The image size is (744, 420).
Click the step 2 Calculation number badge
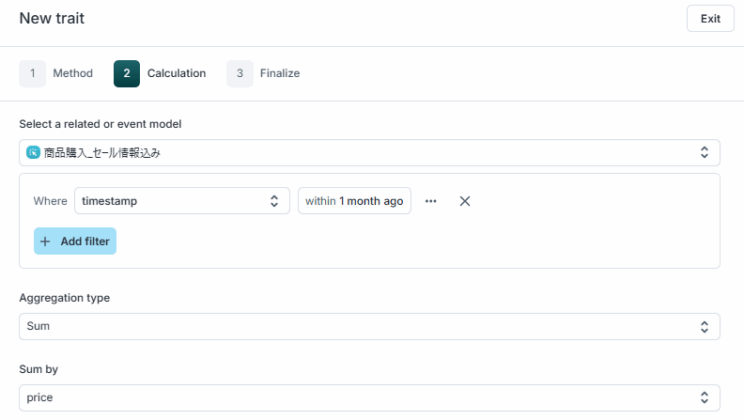[x=127, y=74]
